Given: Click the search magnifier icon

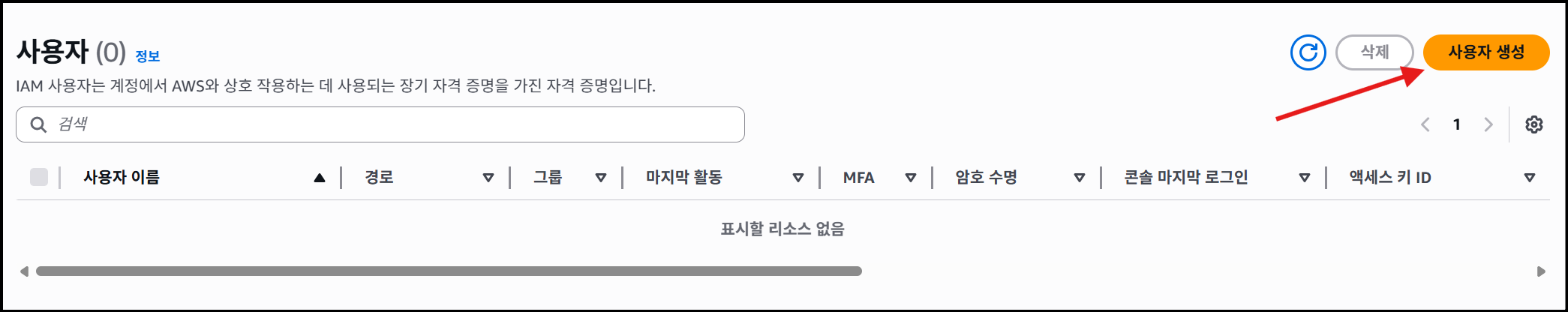Looking at the screenshot, I should click(38, 124).
